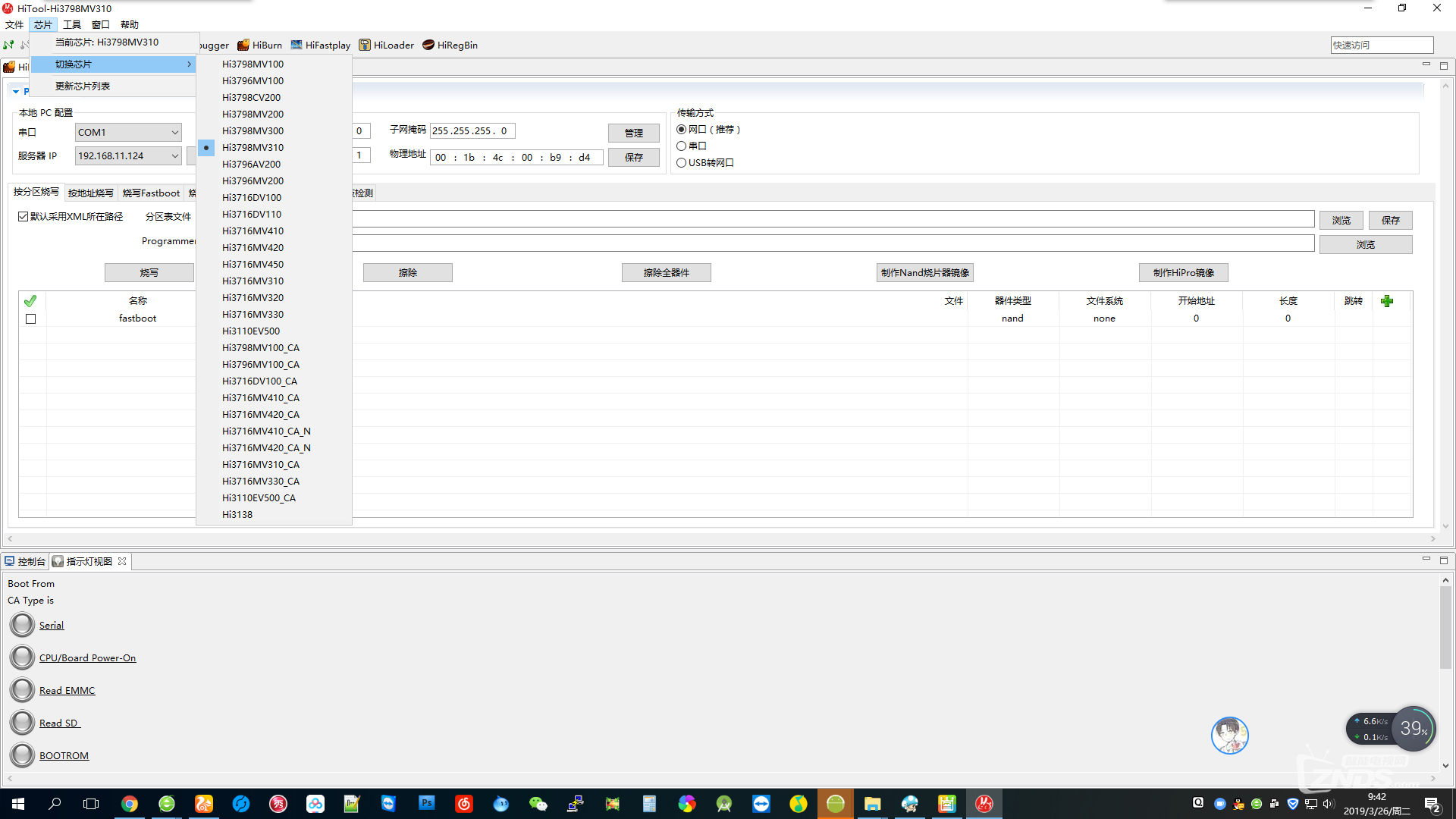Open the 帮助 help menu
The width and height of the screenshot is (1456, 819).
coord(130,24)
